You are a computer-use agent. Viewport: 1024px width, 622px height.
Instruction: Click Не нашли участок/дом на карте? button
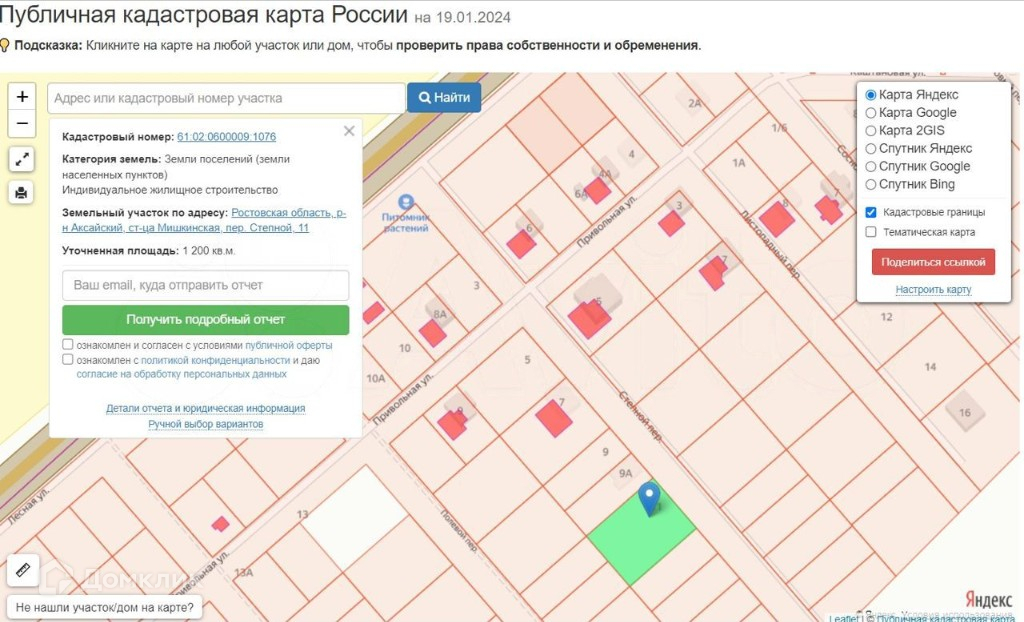104,608
